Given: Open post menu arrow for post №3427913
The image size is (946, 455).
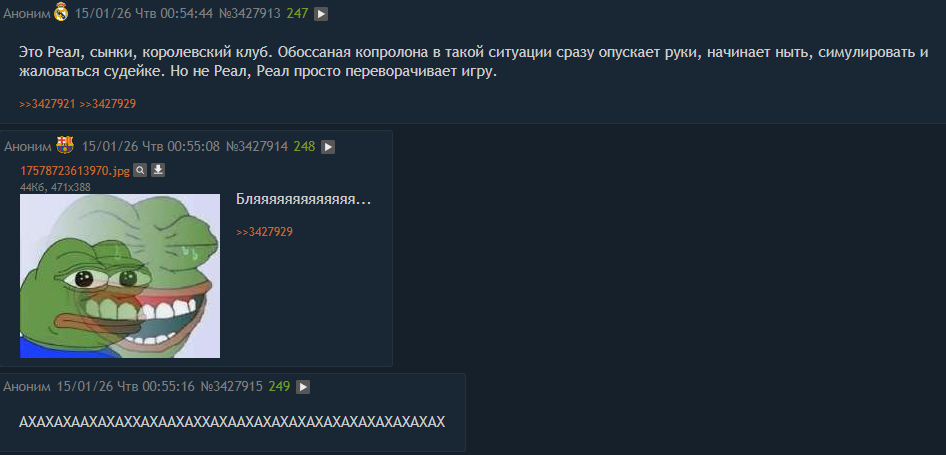Looking at the screenshot, I should tap(321, 14).
